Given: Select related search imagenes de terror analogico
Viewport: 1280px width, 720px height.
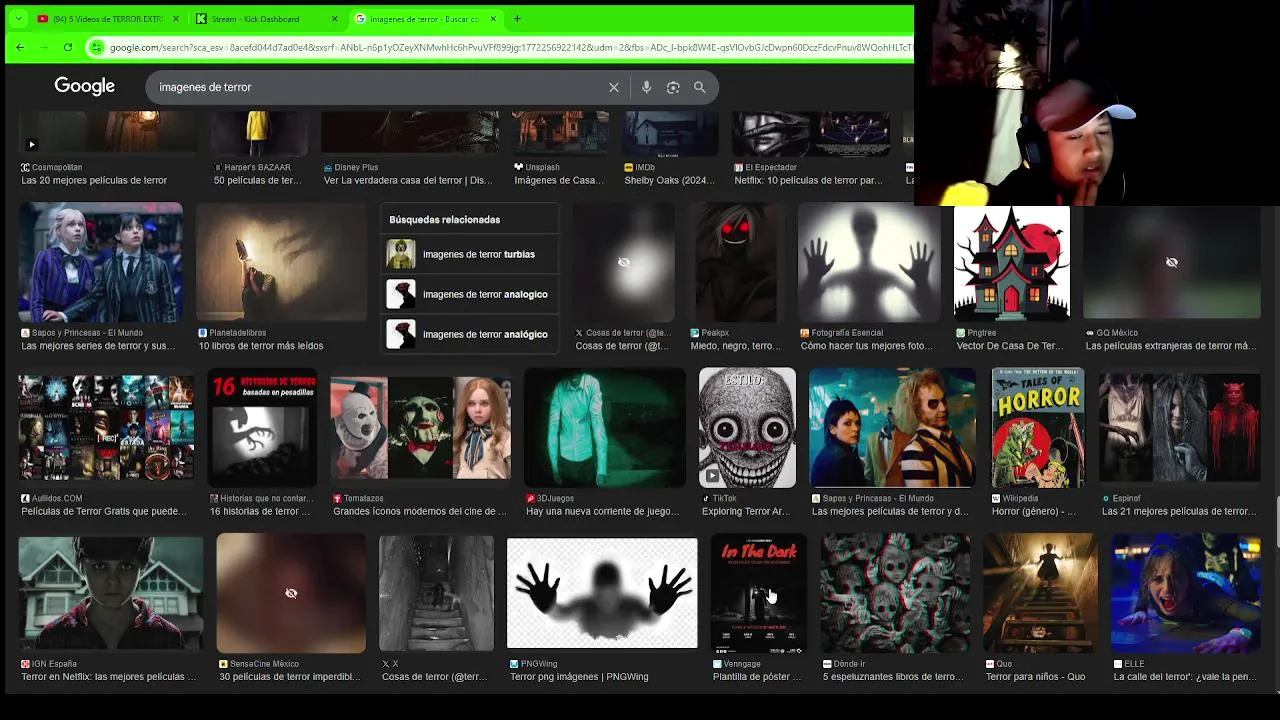Looking at the screenshot, I should (x=470, y=294).
